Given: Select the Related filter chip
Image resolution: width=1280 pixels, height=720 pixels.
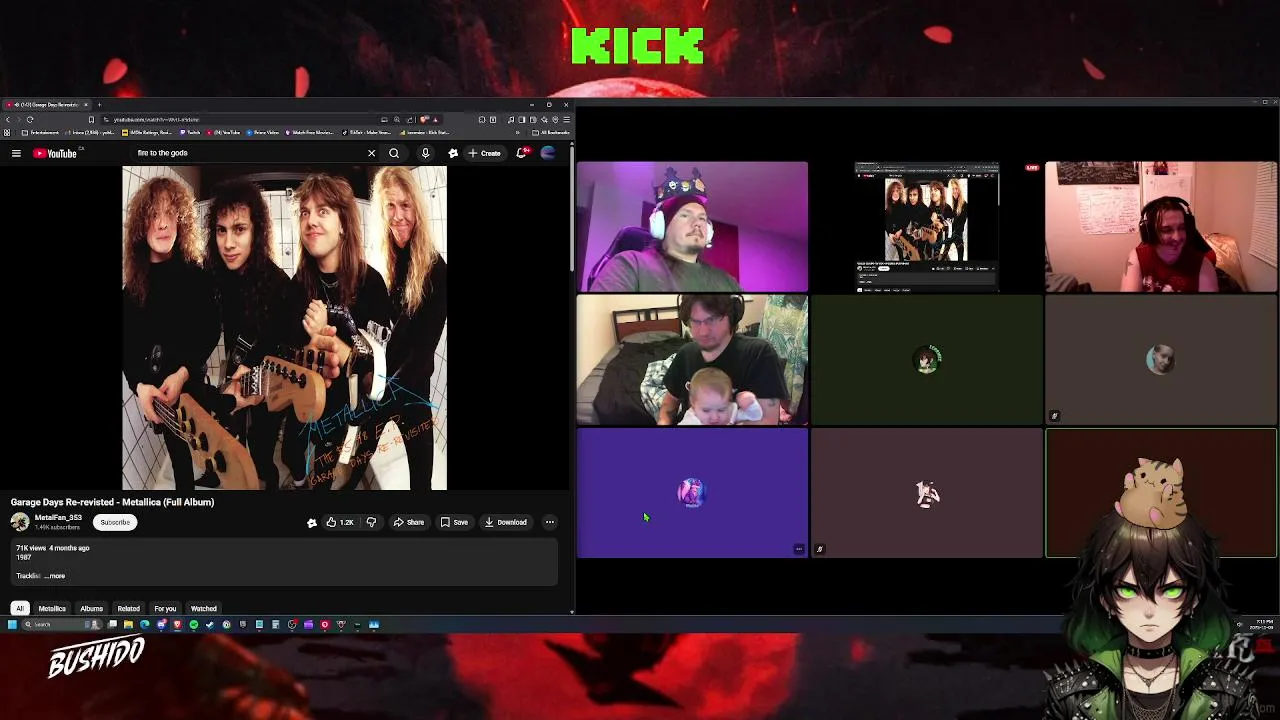Looking at the screenshot, I should 128,608.
